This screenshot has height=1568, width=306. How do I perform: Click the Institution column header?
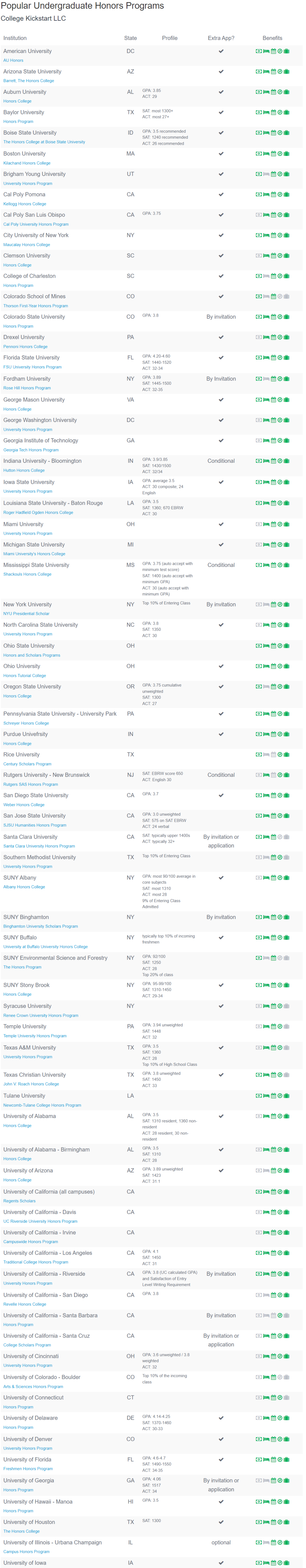pyautogui.click(x=15, y=38)
